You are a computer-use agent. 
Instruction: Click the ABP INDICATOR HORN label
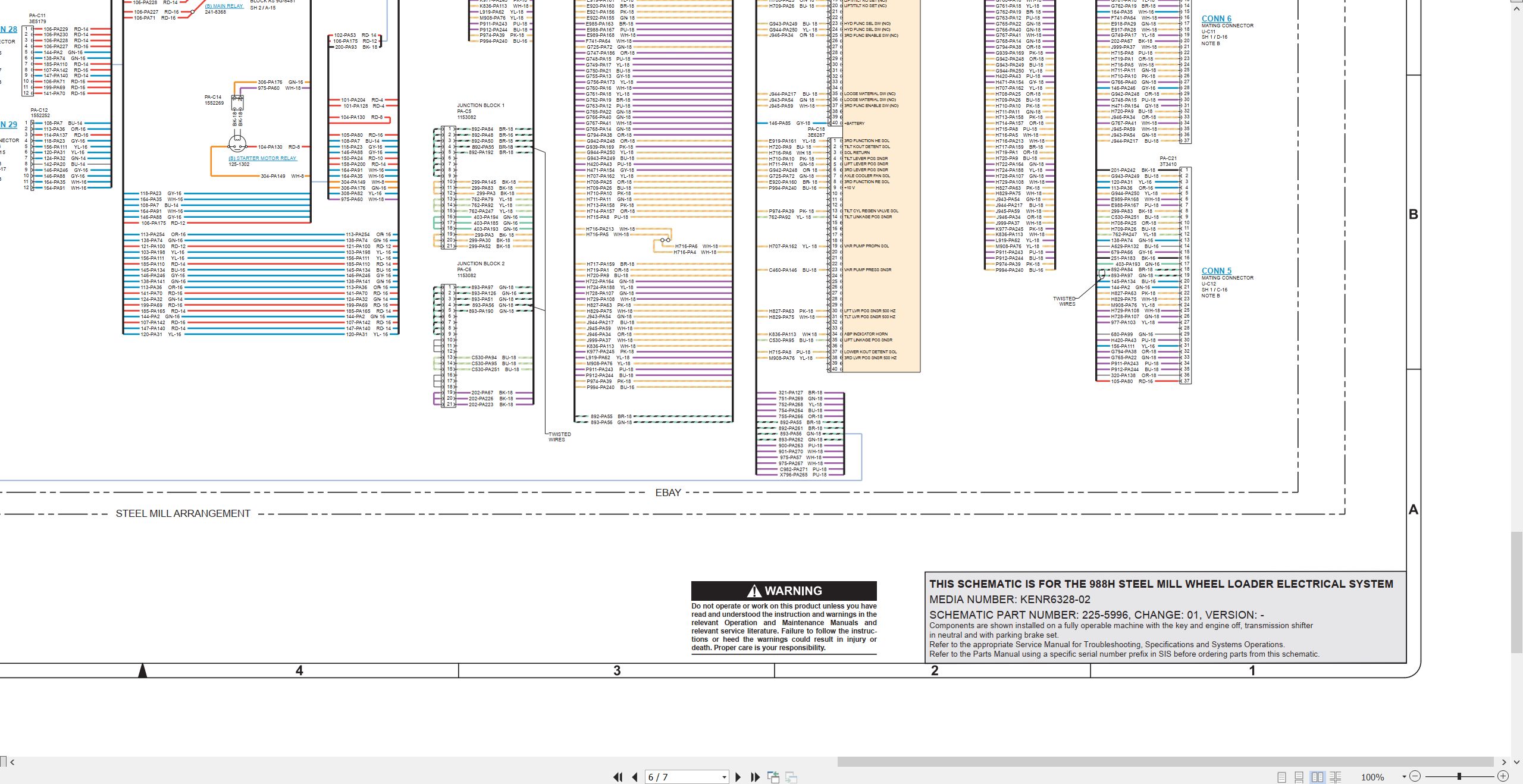866,334
